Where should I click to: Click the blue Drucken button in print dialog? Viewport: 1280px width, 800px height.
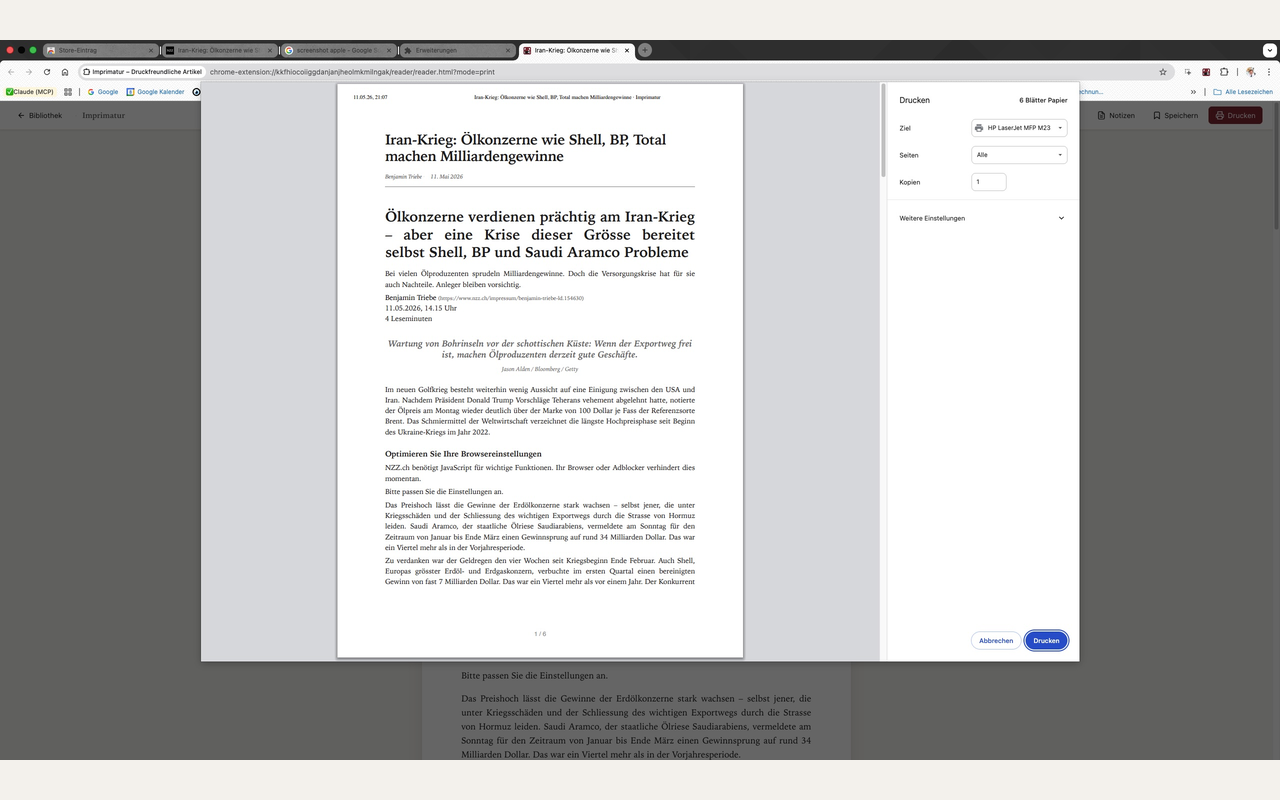tap(1046, 641)
